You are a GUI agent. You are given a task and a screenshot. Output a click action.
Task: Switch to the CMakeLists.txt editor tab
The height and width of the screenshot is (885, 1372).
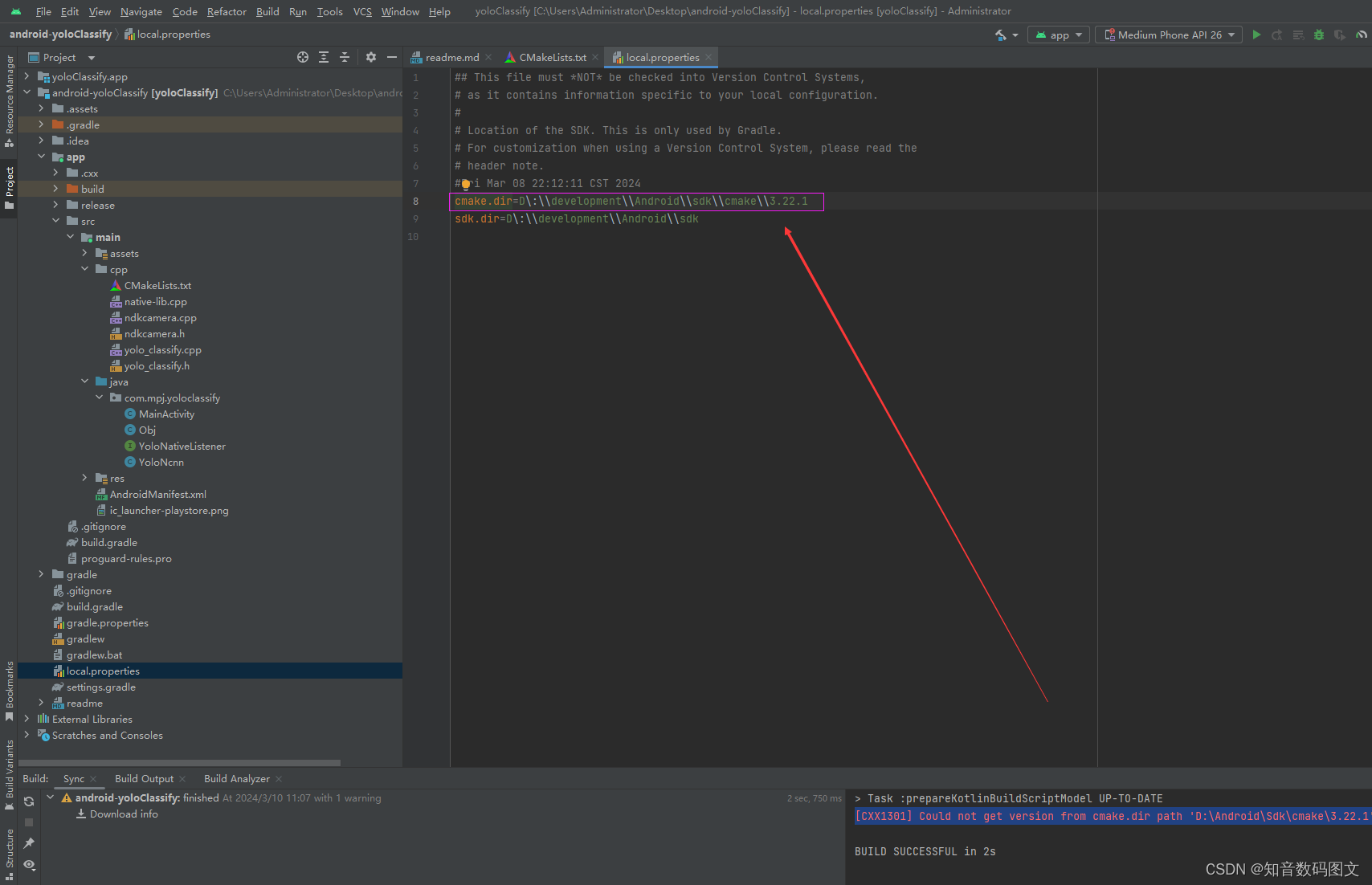click(551, 57)
